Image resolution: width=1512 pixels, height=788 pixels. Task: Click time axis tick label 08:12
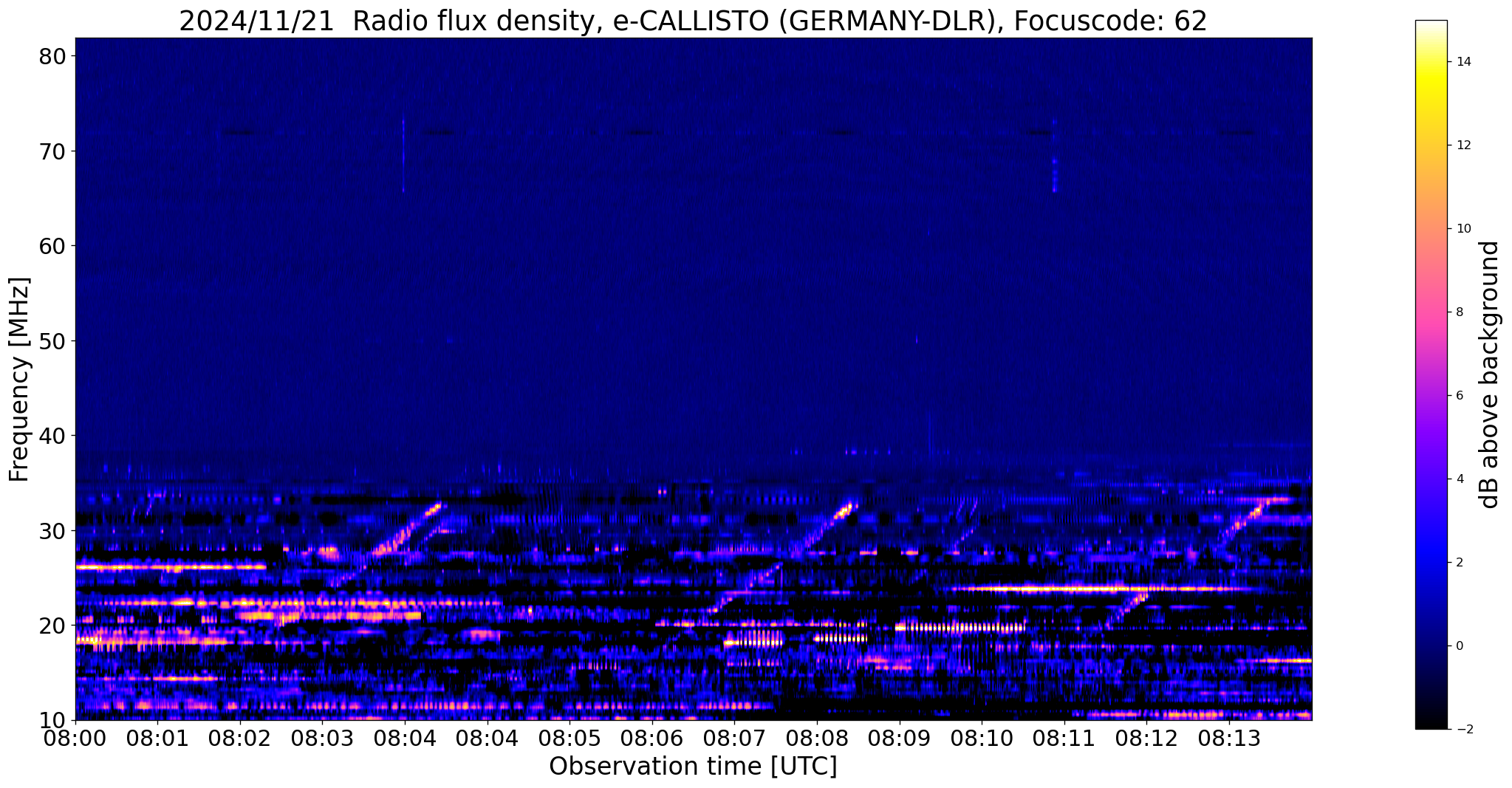[1146, 739]
